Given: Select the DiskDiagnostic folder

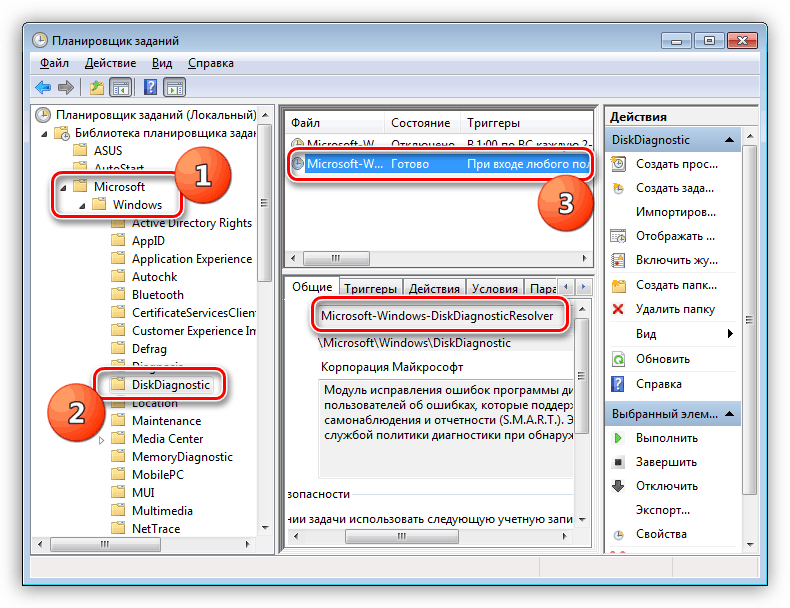Looking at the screenshot, I should coord(161,384).
